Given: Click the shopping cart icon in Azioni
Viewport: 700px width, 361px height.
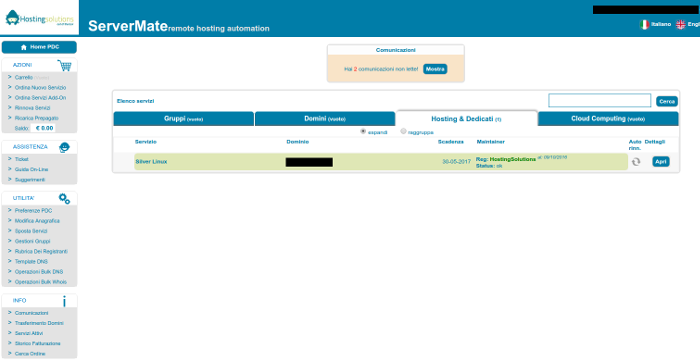Looking at the screenshot, I should [x=65, y=65].
